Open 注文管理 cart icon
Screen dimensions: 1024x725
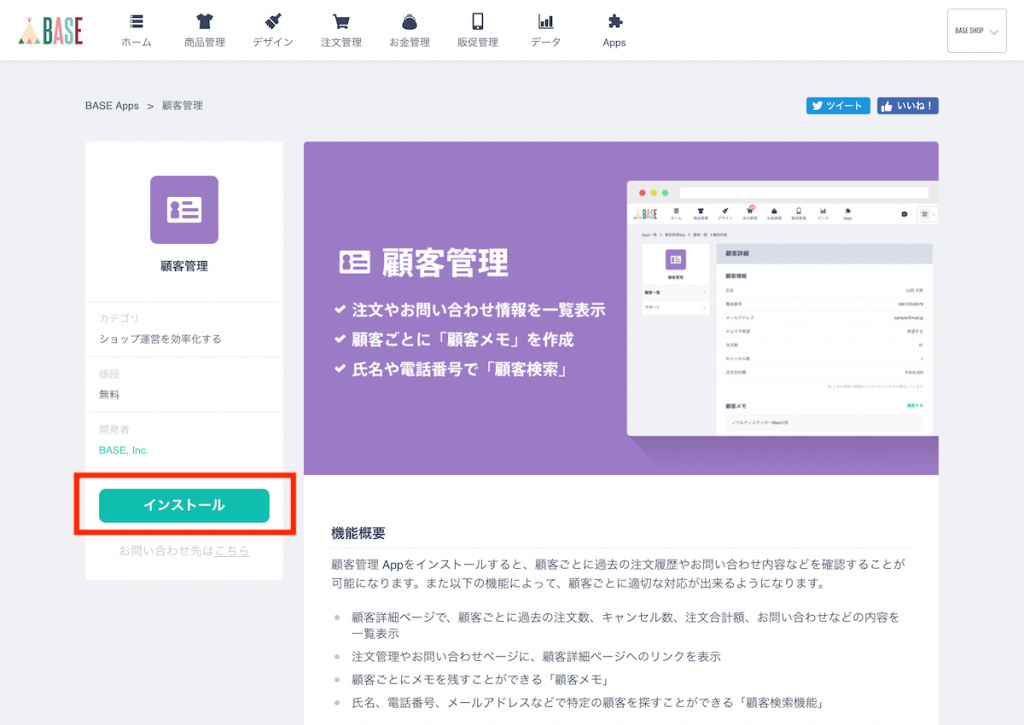pos(341,22)
